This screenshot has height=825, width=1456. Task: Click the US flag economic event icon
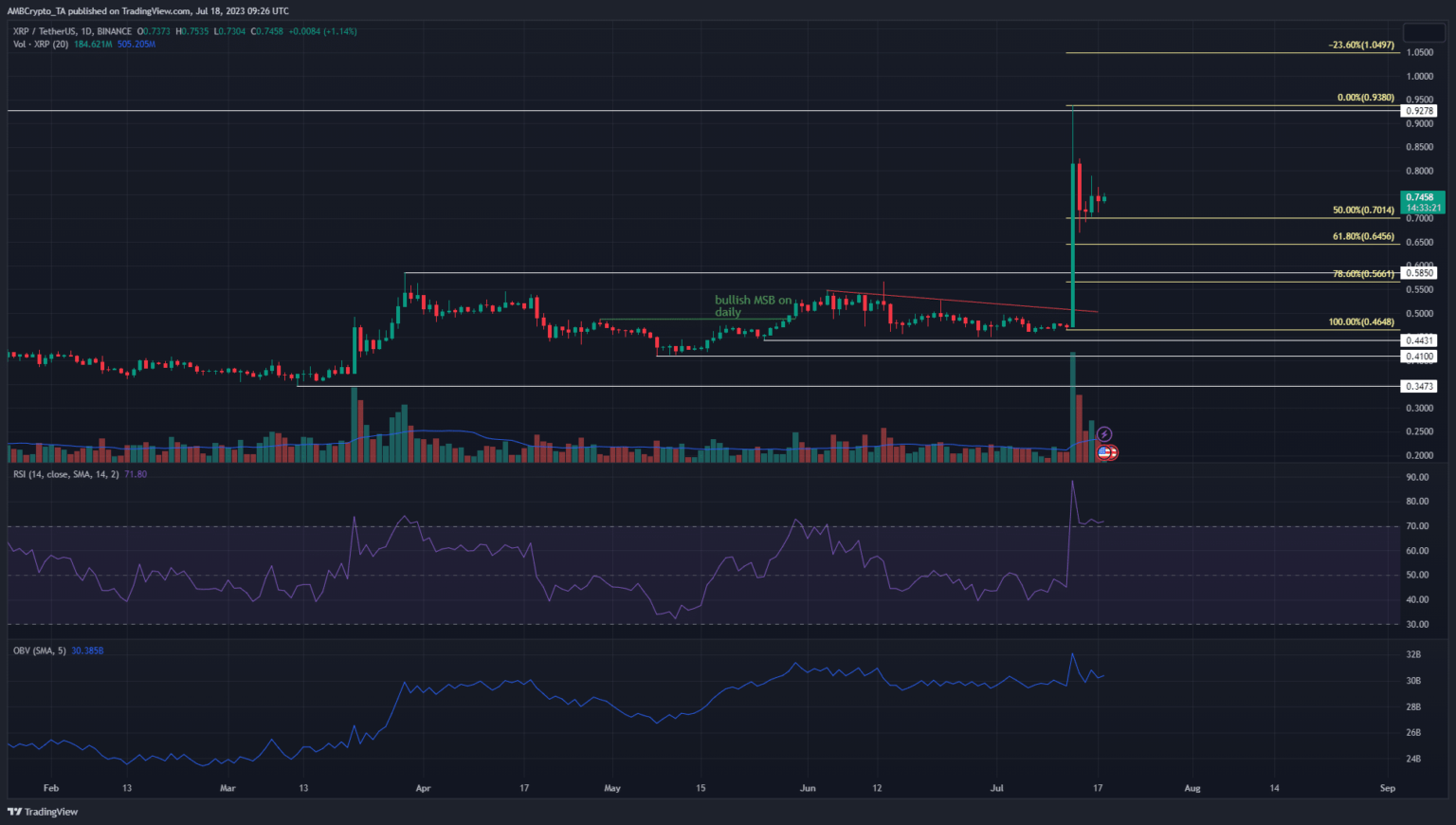1104,453
